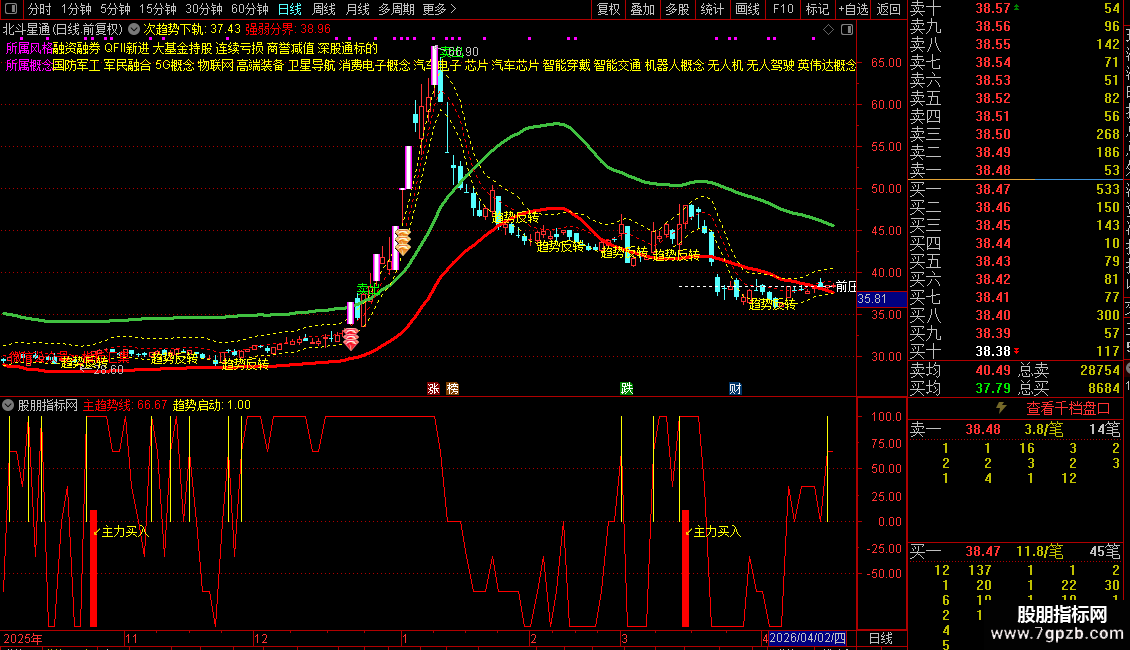This screenshot has height=650, width=1130.
Task: Click the 所属风格 label
Action: click(28, 48)
